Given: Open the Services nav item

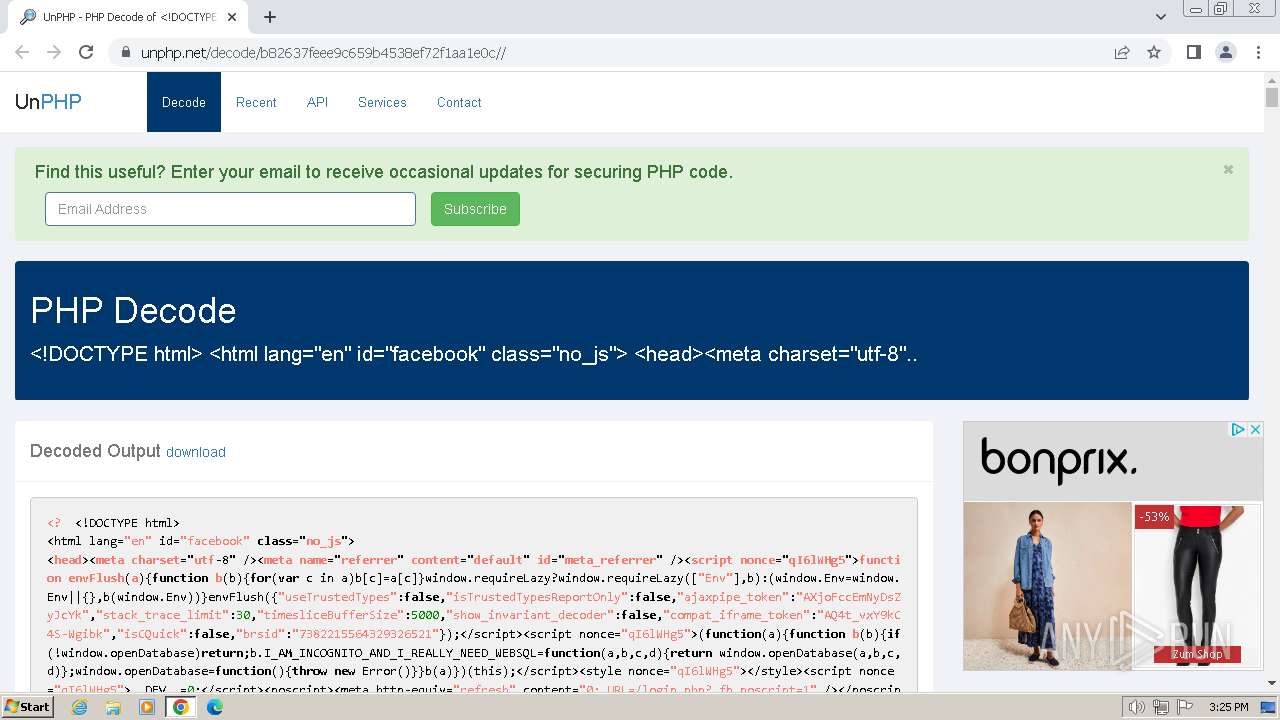Looking at the screenshot, I should point(382,102).
